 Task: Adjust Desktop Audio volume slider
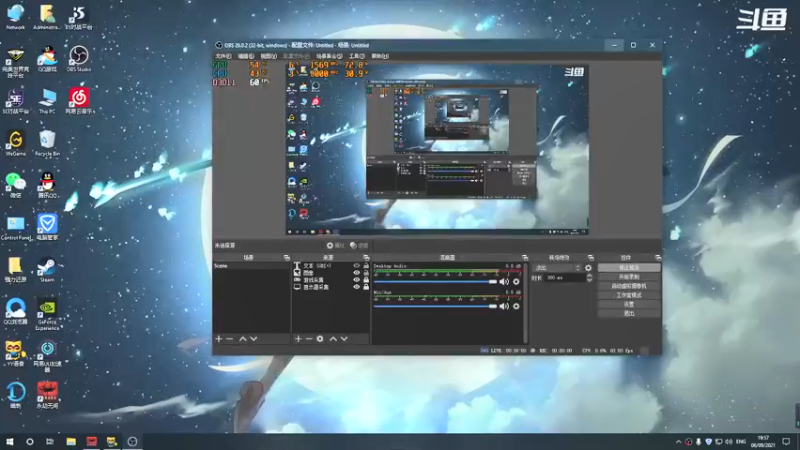[x=435, y=282]
